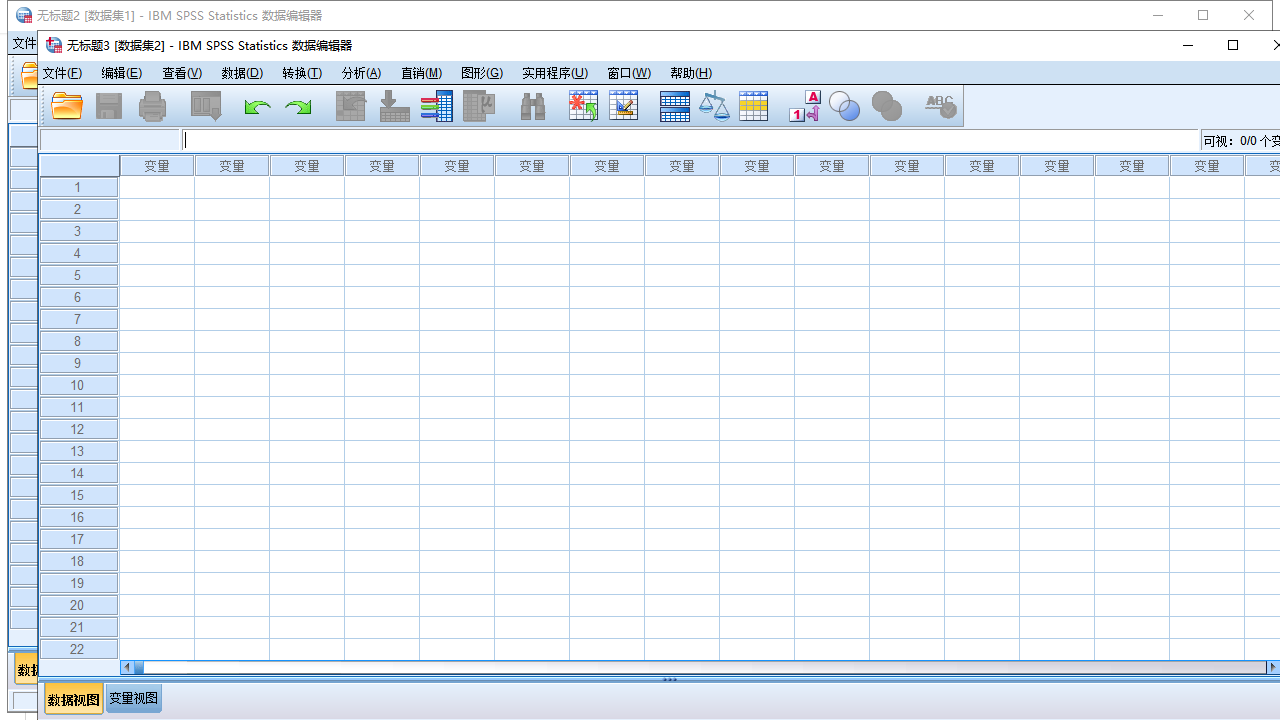Switch to 数据视图 tab
This screenshot has width=1280, height=720.
(74, 700)
